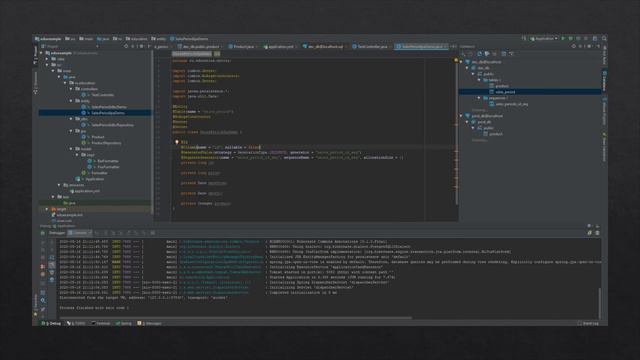This screenshot has width=640, height=360.
Task: Open Search Everywhere magnifier icon
Action: 604,38
